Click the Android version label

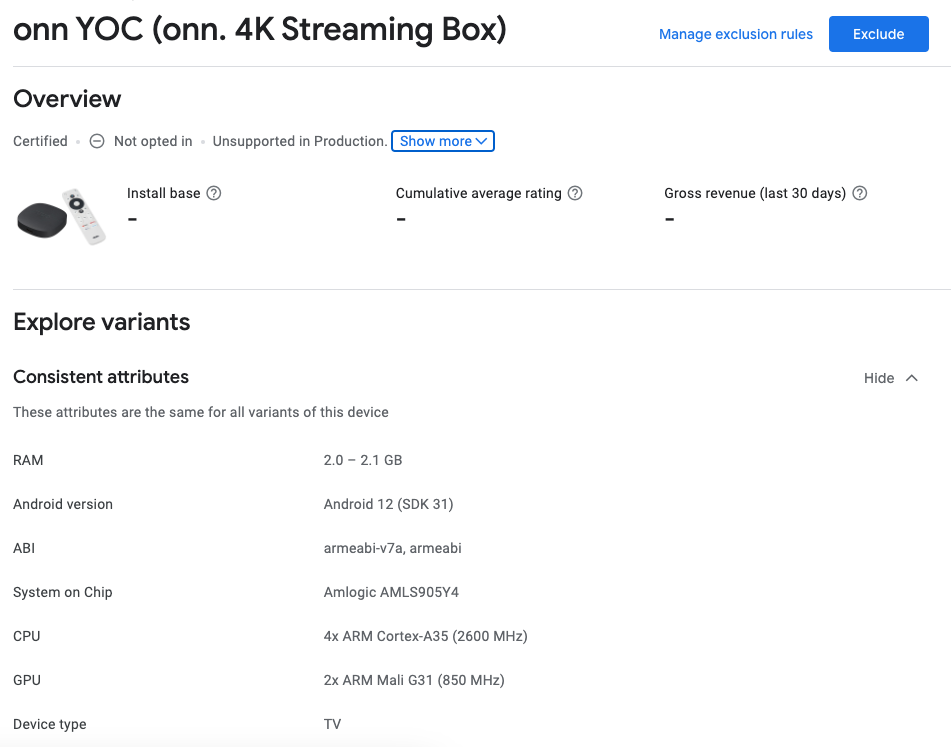pos(62,504)
